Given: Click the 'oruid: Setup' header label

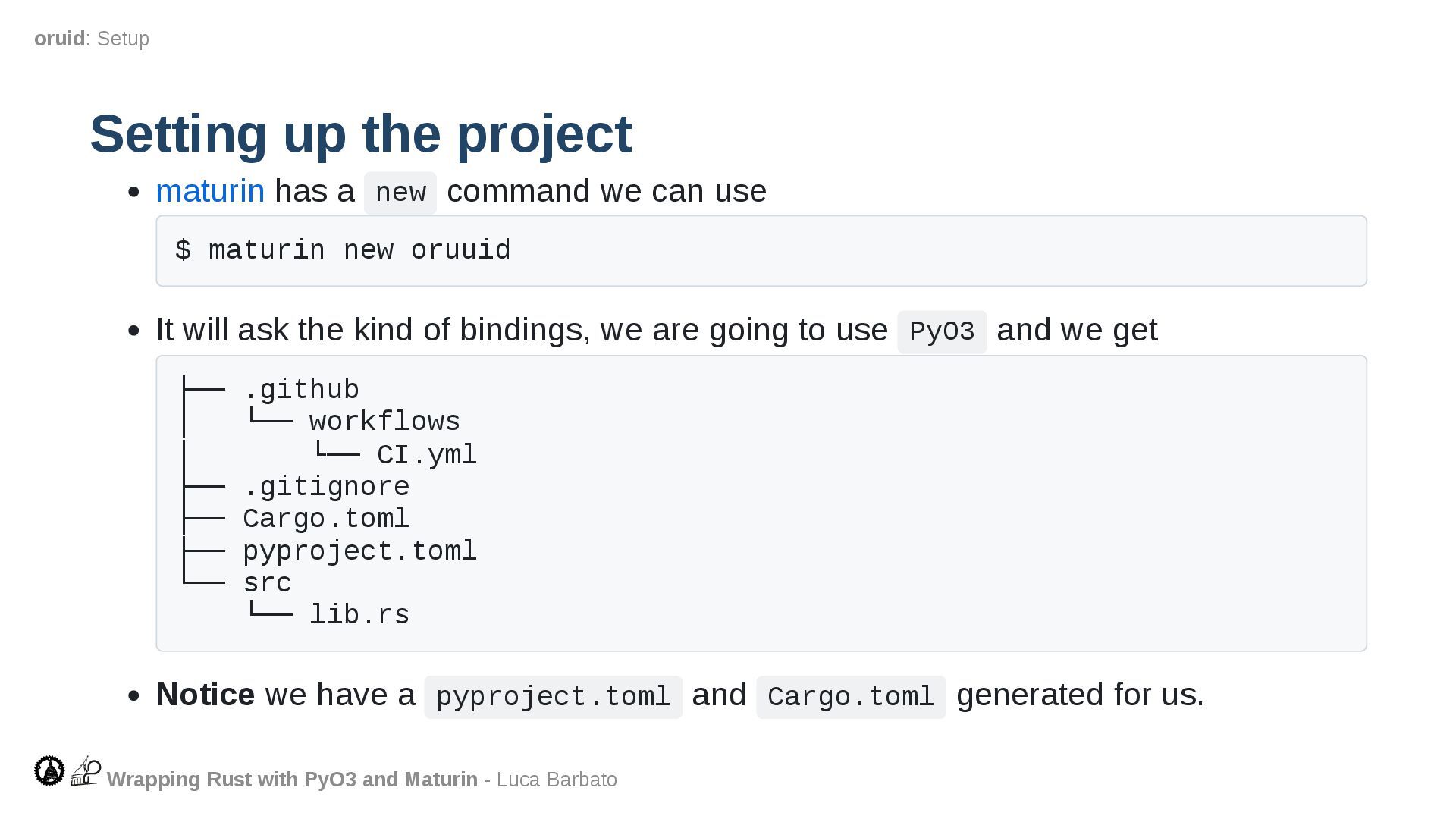Looking at the screenshot, I should point(92,39).
